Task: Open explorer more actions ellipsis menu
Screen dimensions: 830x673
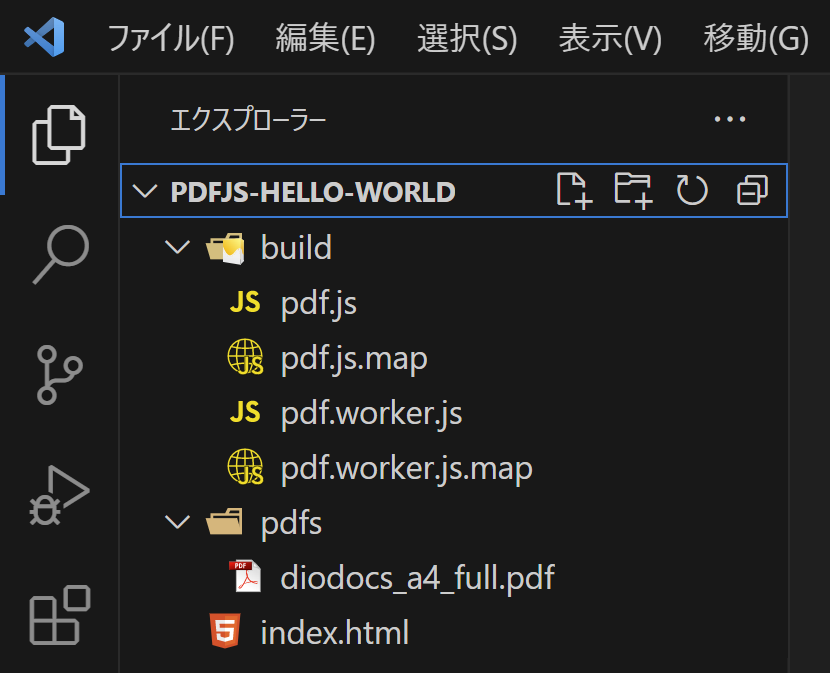Action: 730,119
